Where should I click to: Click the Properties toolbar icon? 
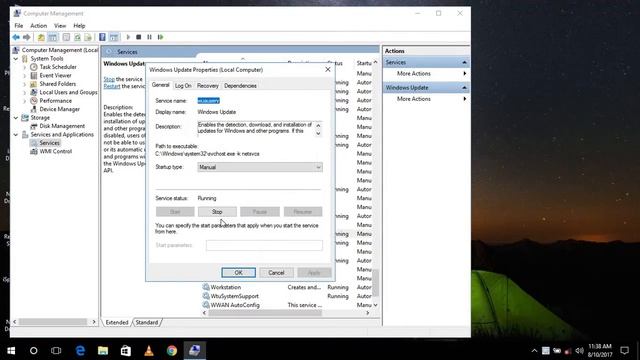click(66, 37)
